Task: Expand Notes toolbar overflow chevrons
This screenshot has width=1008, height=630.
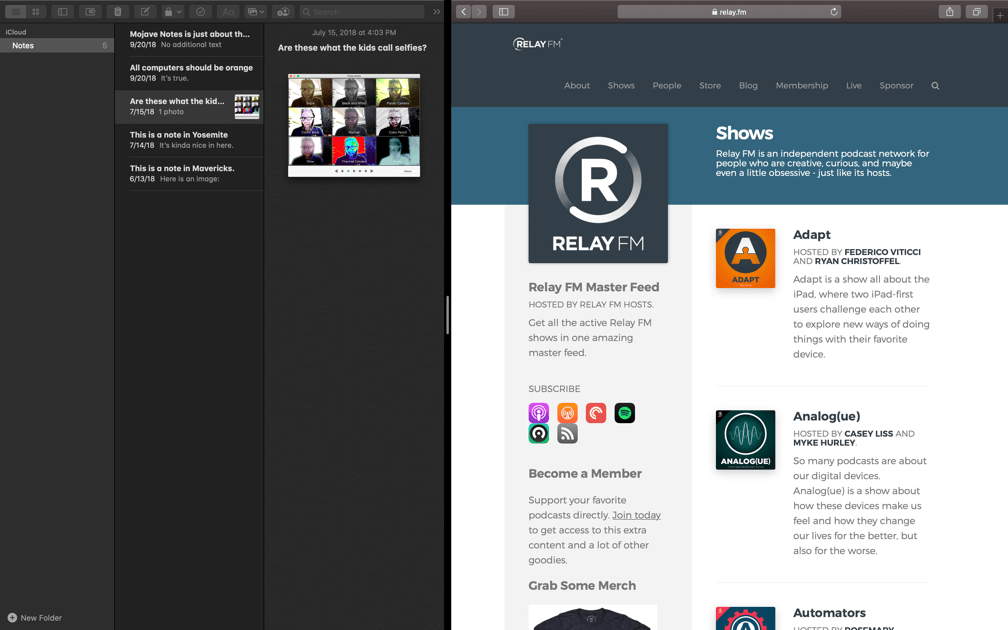Action: tap(437, 12)
